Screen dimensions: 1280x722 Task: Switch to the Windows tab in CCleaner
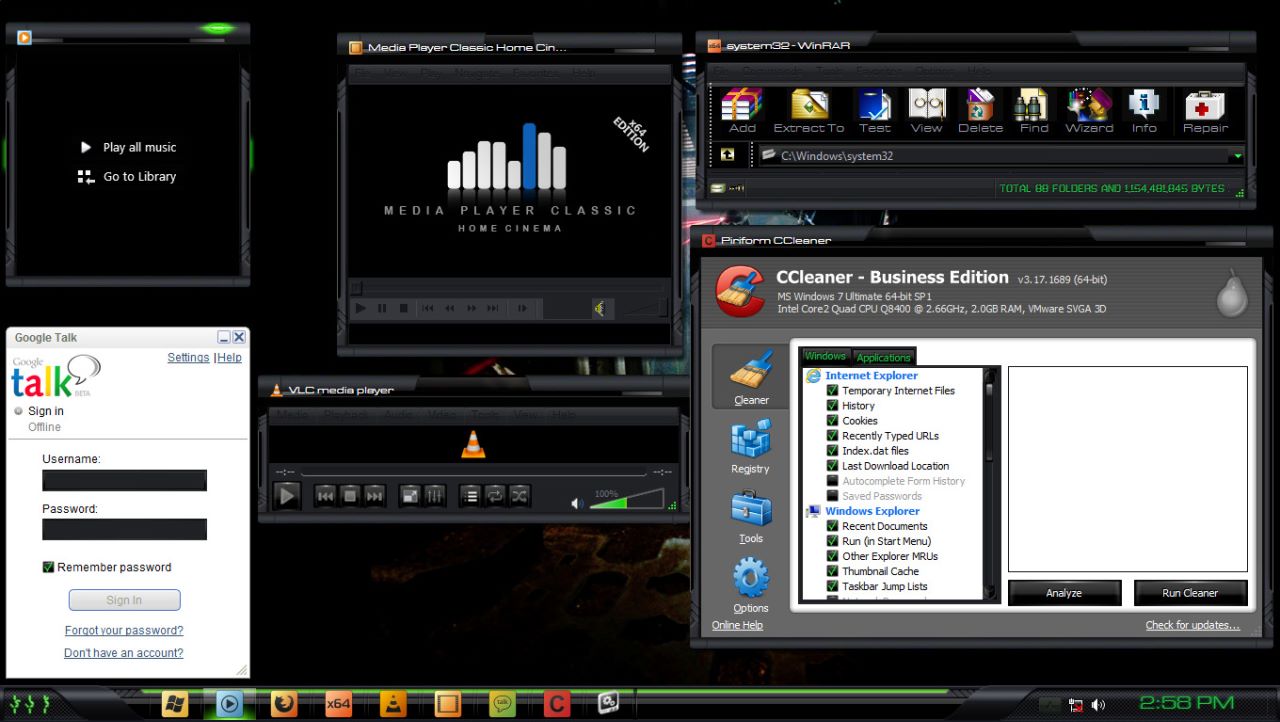pos(826,356)
